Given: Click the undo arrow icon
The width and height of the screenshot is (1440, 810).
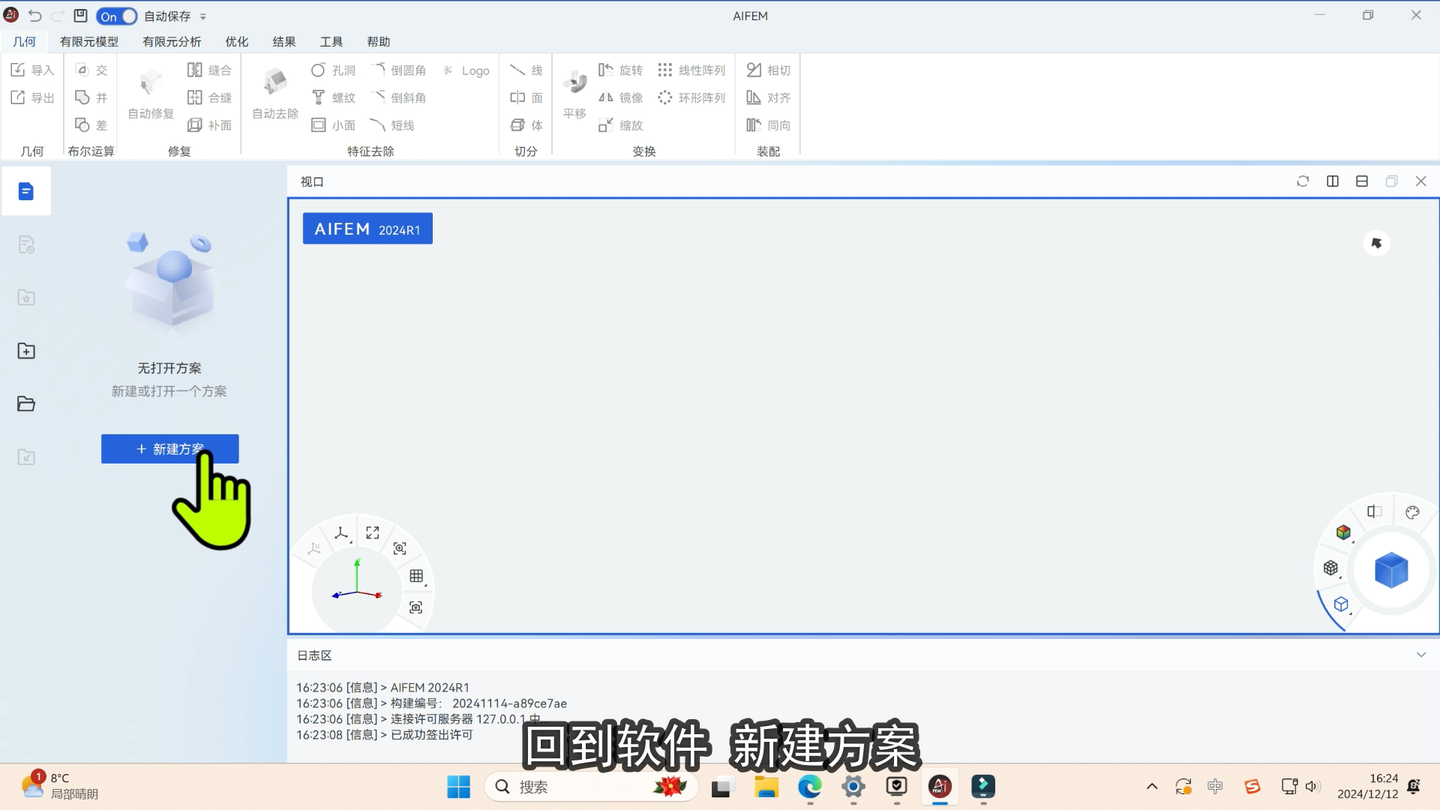Looking at the screenshot, I should coord(35,16).
